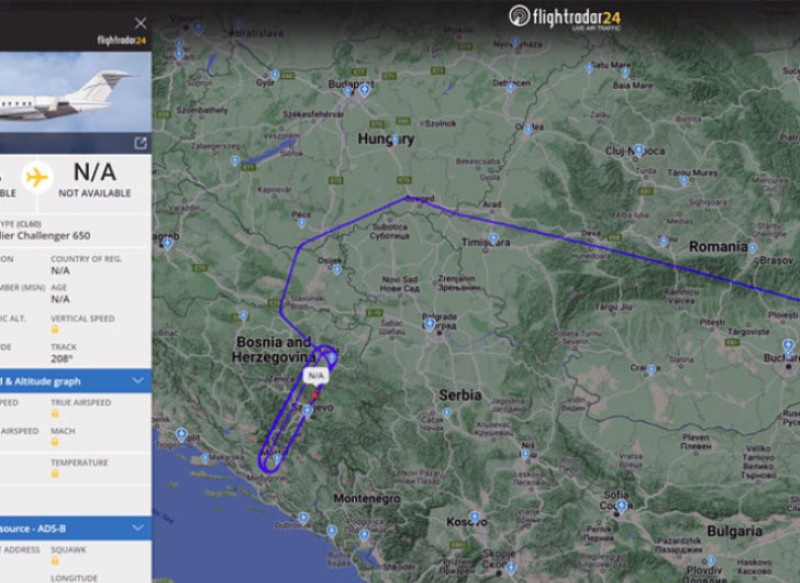Select the Zagreb airport marker
The height and width of the screenshot is (583, 800).
pos(168,243)
